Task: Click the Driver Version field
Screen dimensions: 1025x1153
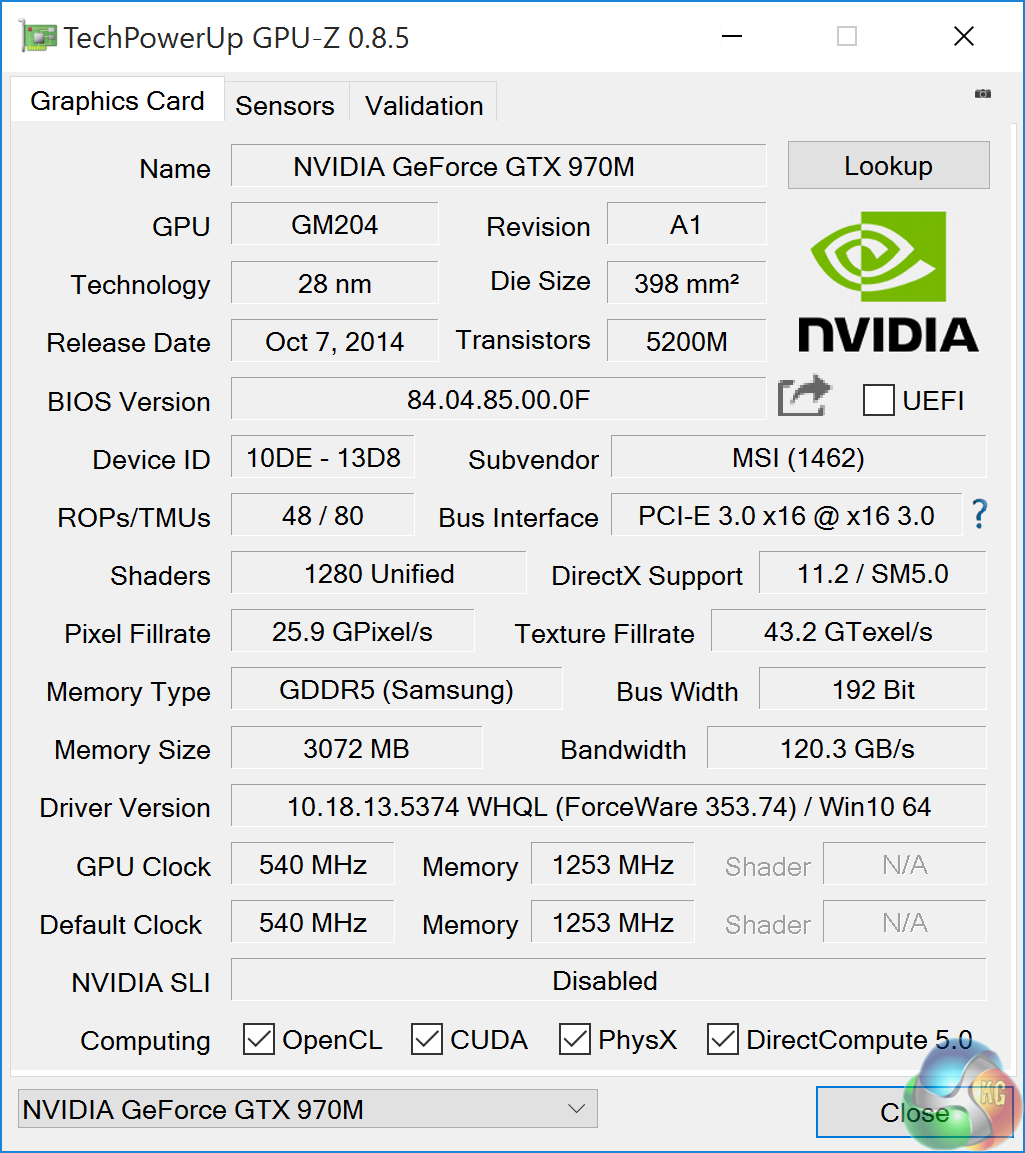Action: (x=608, y=806)
